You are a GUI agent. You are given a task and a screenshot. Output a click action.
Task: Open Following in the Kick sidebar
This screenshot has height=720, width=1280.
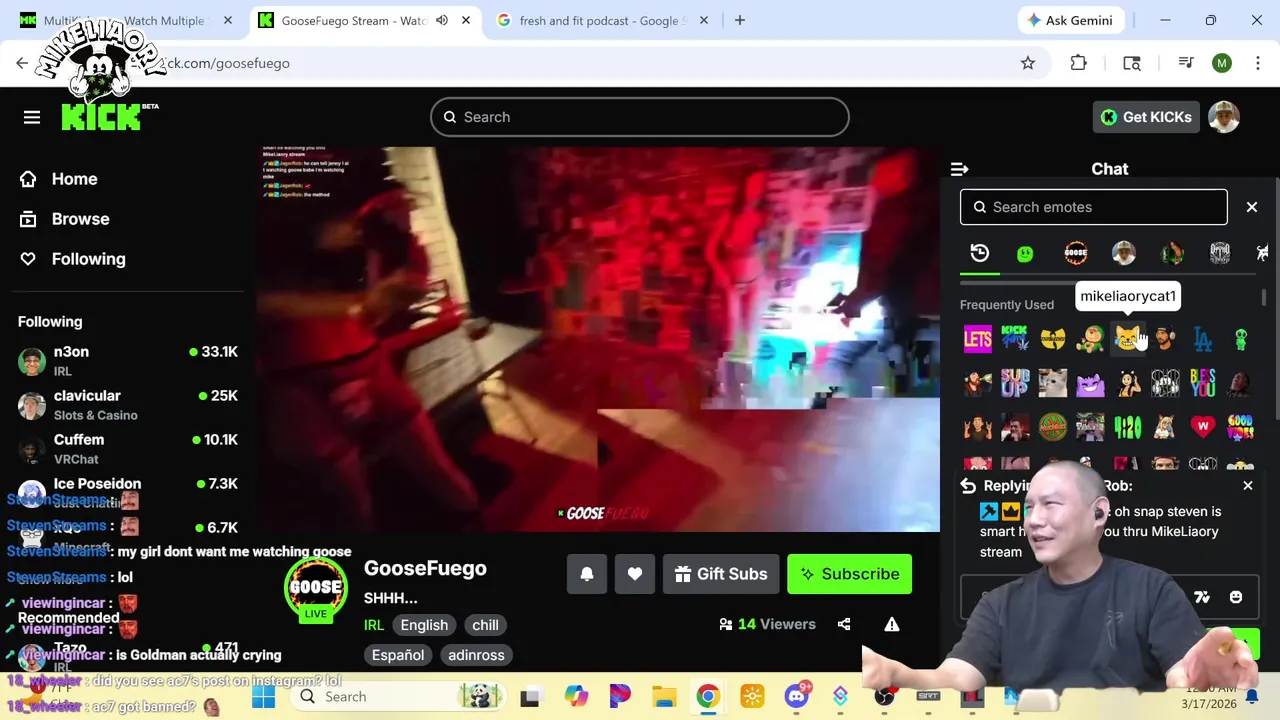[74, 259]
